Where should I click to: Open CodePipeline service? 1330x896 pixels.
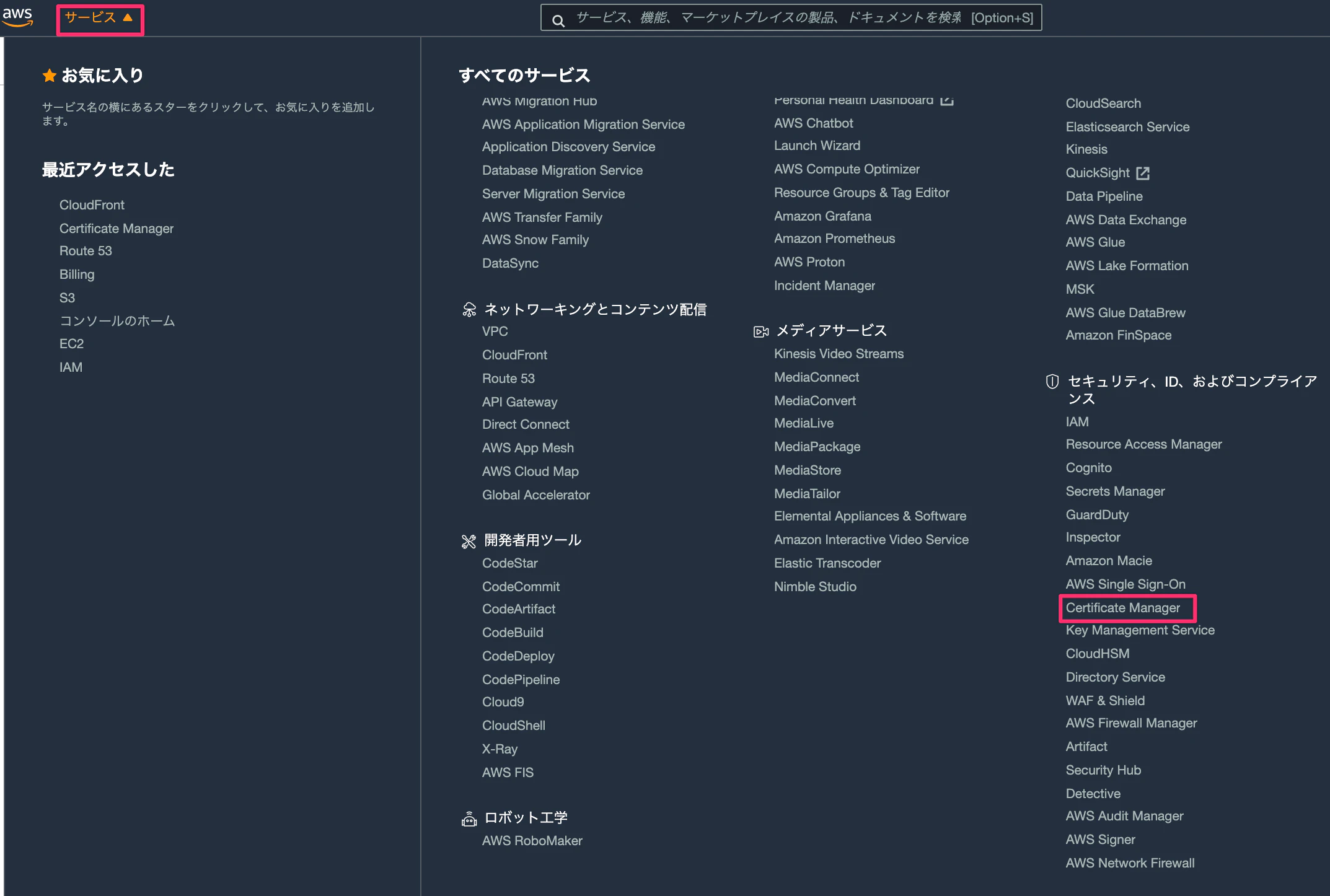click(521, 680)
